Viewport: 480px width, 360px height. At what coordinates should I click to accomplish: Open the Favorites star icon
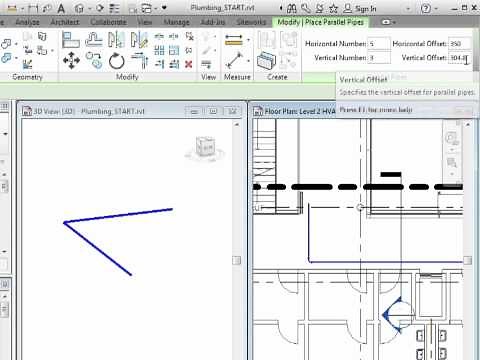point(333,8)
